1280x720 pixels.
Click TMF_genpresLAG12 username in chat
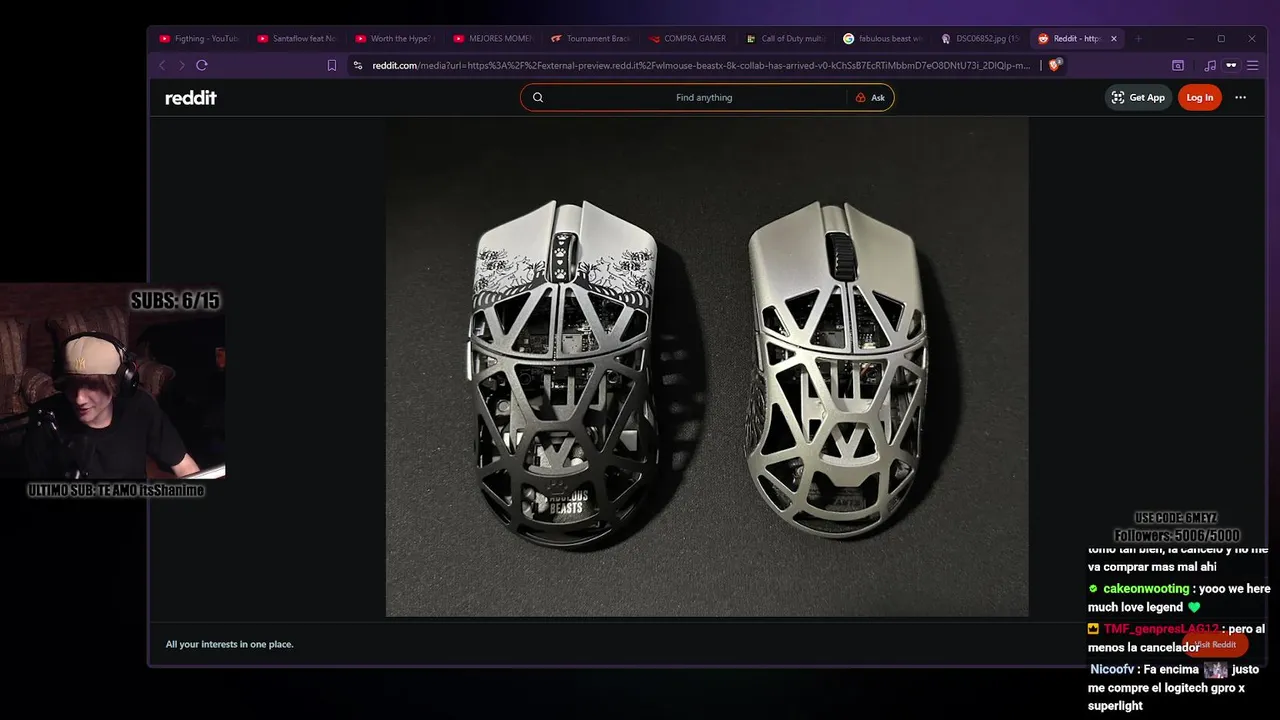pyautogui.click(x=1161, y=629)
